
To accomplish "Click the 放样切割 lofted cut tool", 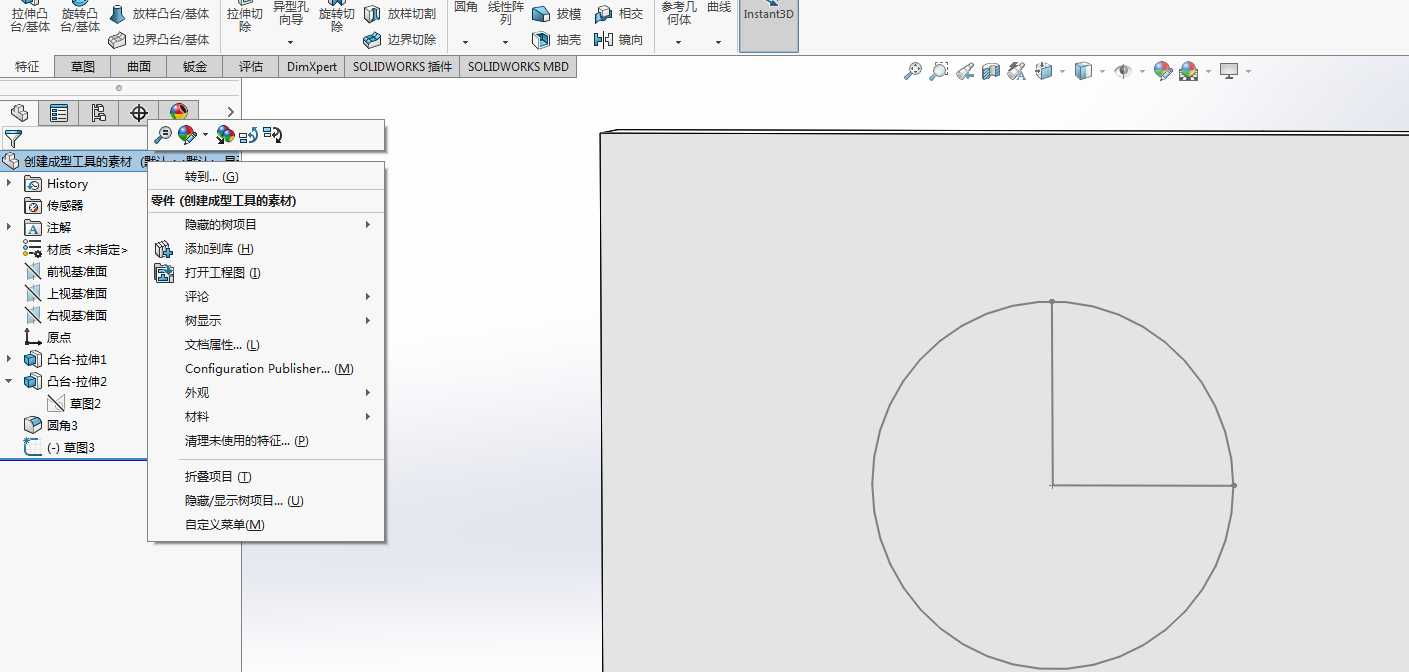I will click(x=399, y=14).
